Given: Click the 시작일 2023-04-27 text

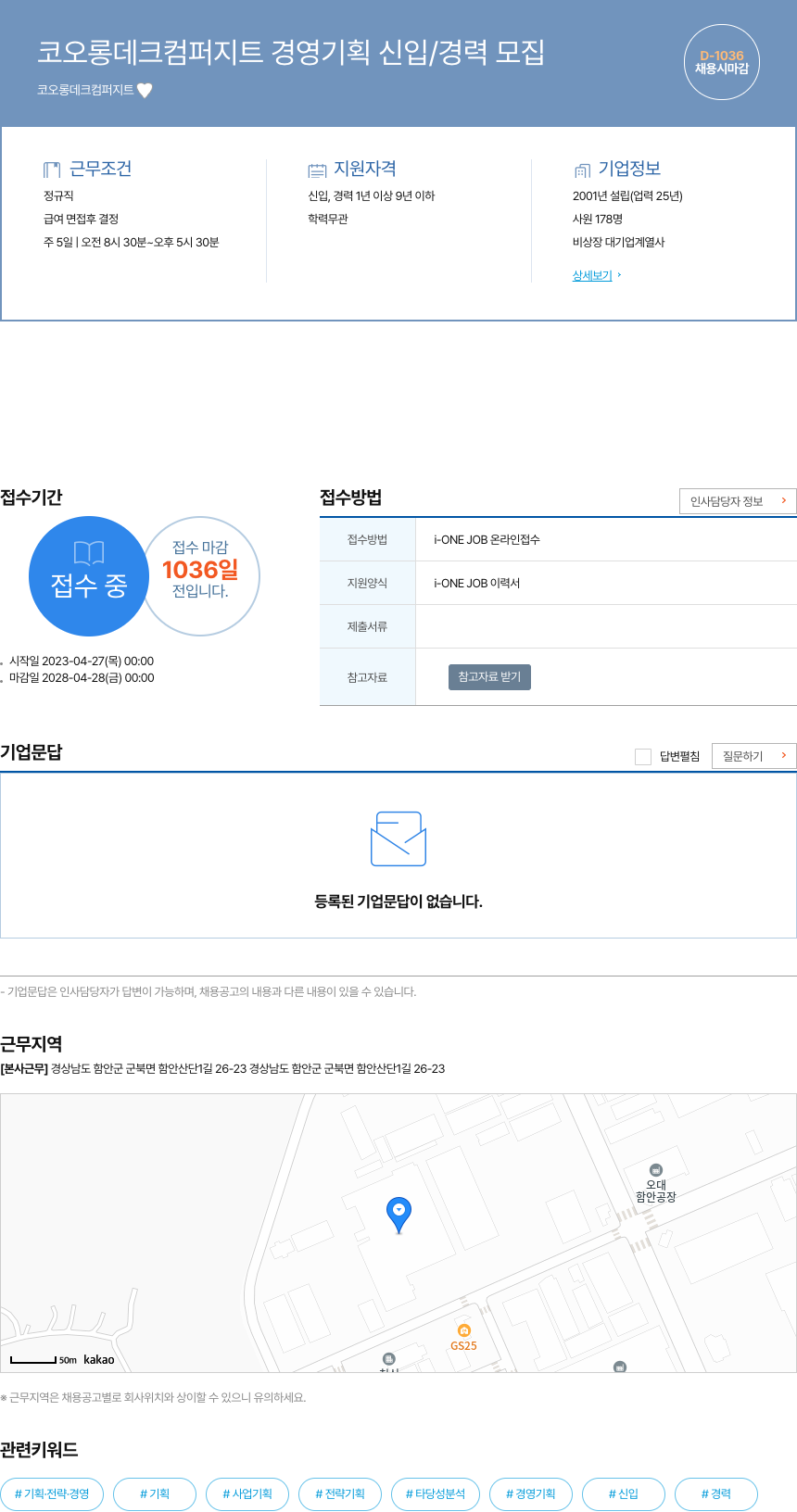Looking at the screenshot, I should click(82, 661).
